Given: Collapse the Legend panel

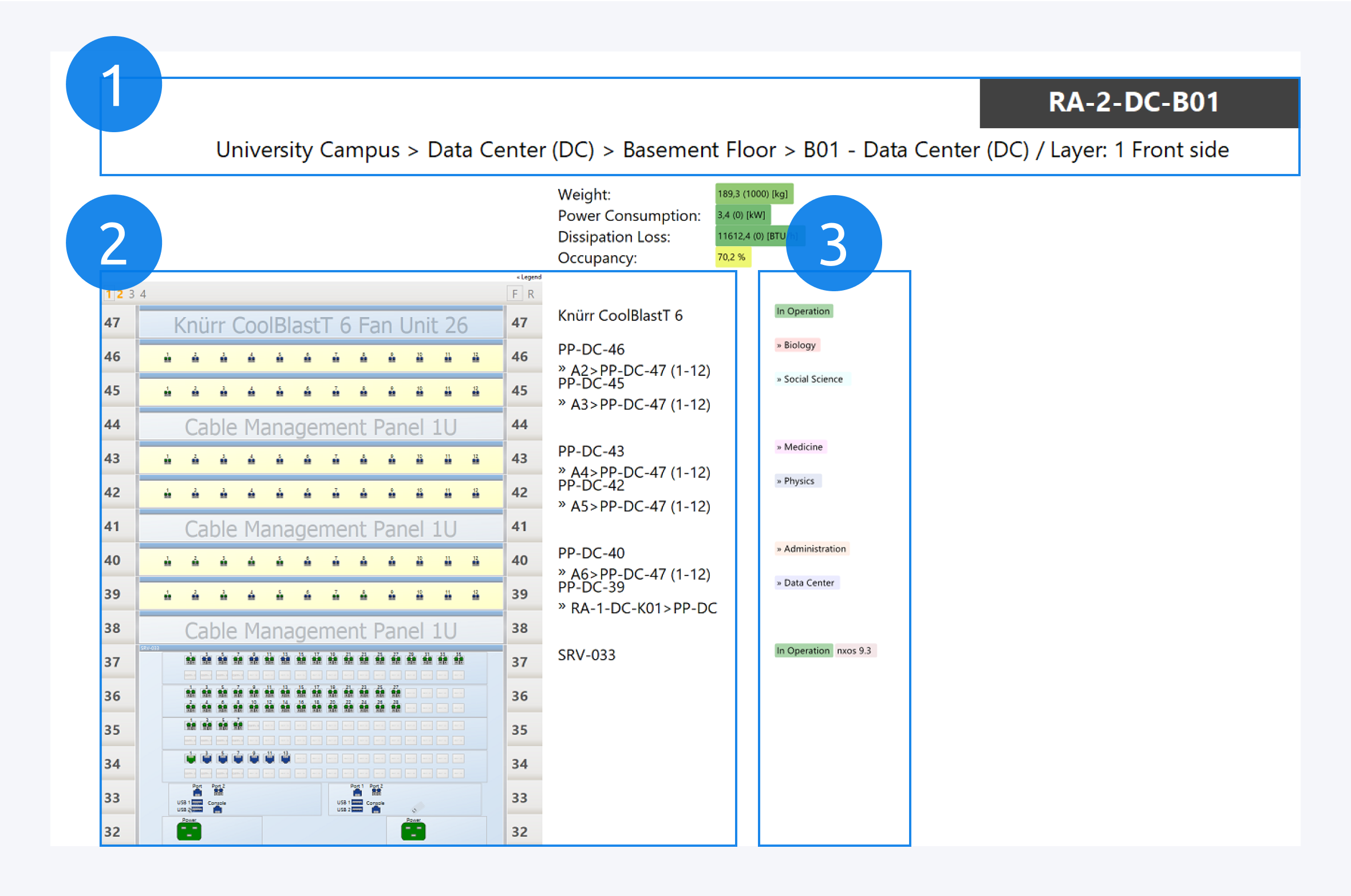Looking at the screenshot, I should tap(529, 277).
